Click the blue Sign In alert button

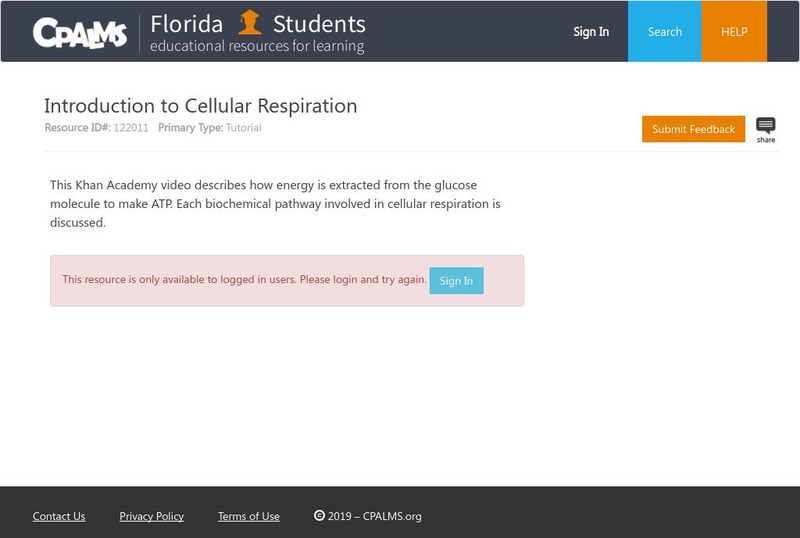456,281
